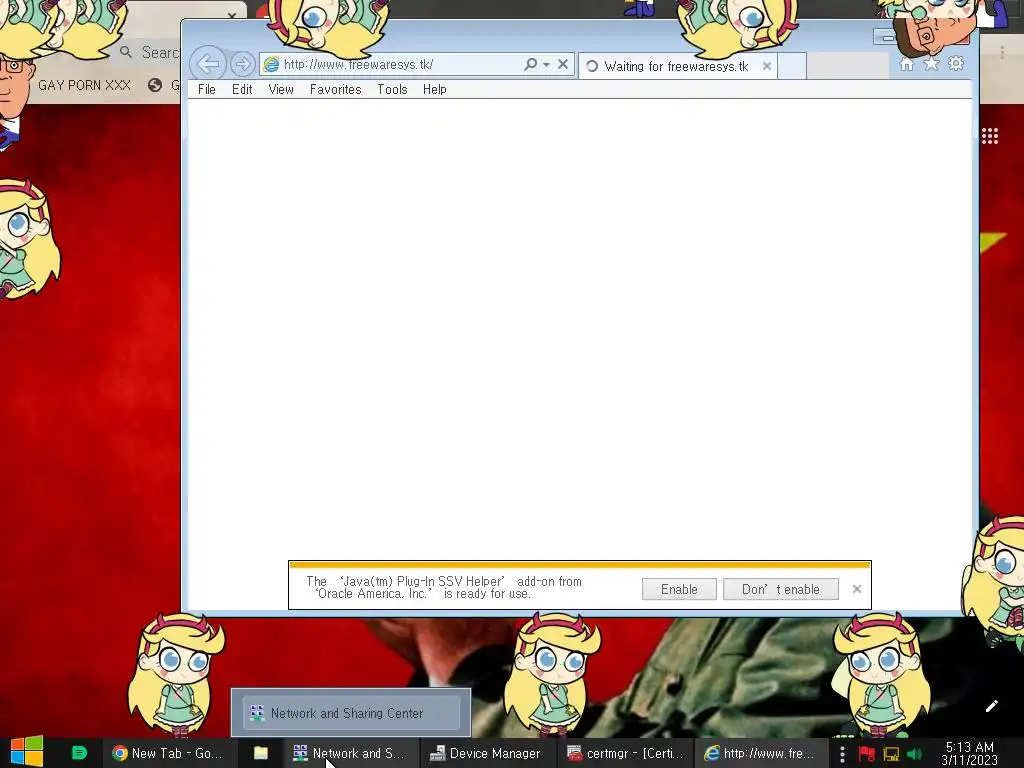Open the File menu
Screen dimensions: 1024x768
(206, 89)
